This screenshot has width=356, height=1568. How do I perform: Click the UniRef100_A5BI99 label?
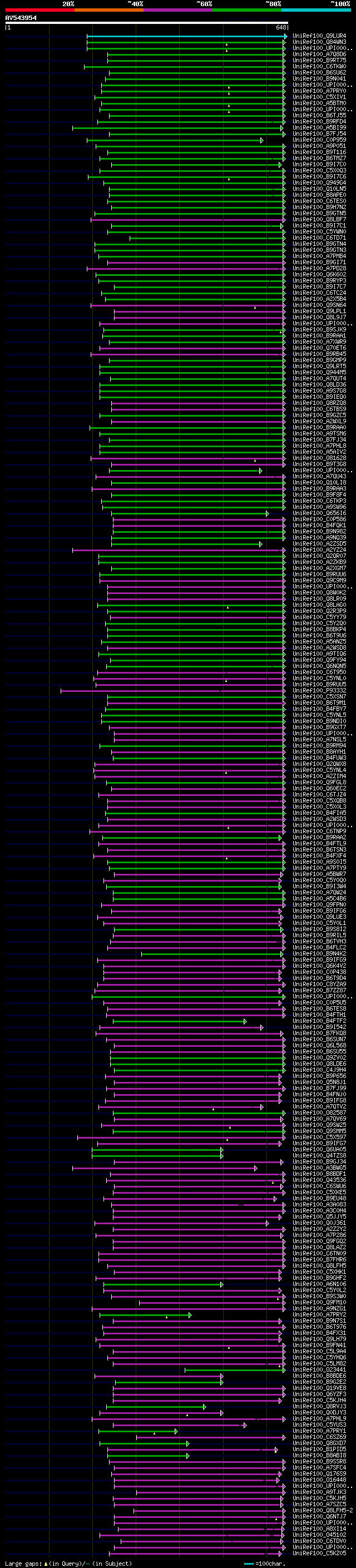[319, 127]
